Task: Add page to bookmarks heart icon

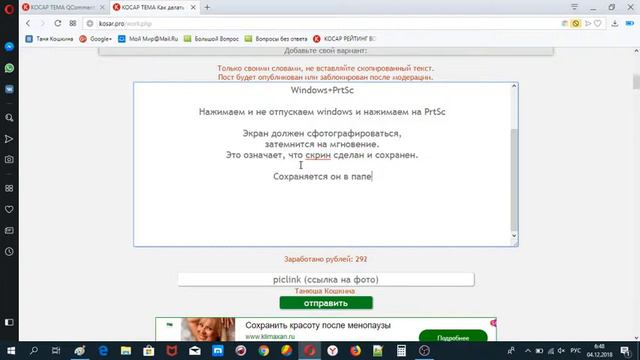Action: click(x=598, y=24)
